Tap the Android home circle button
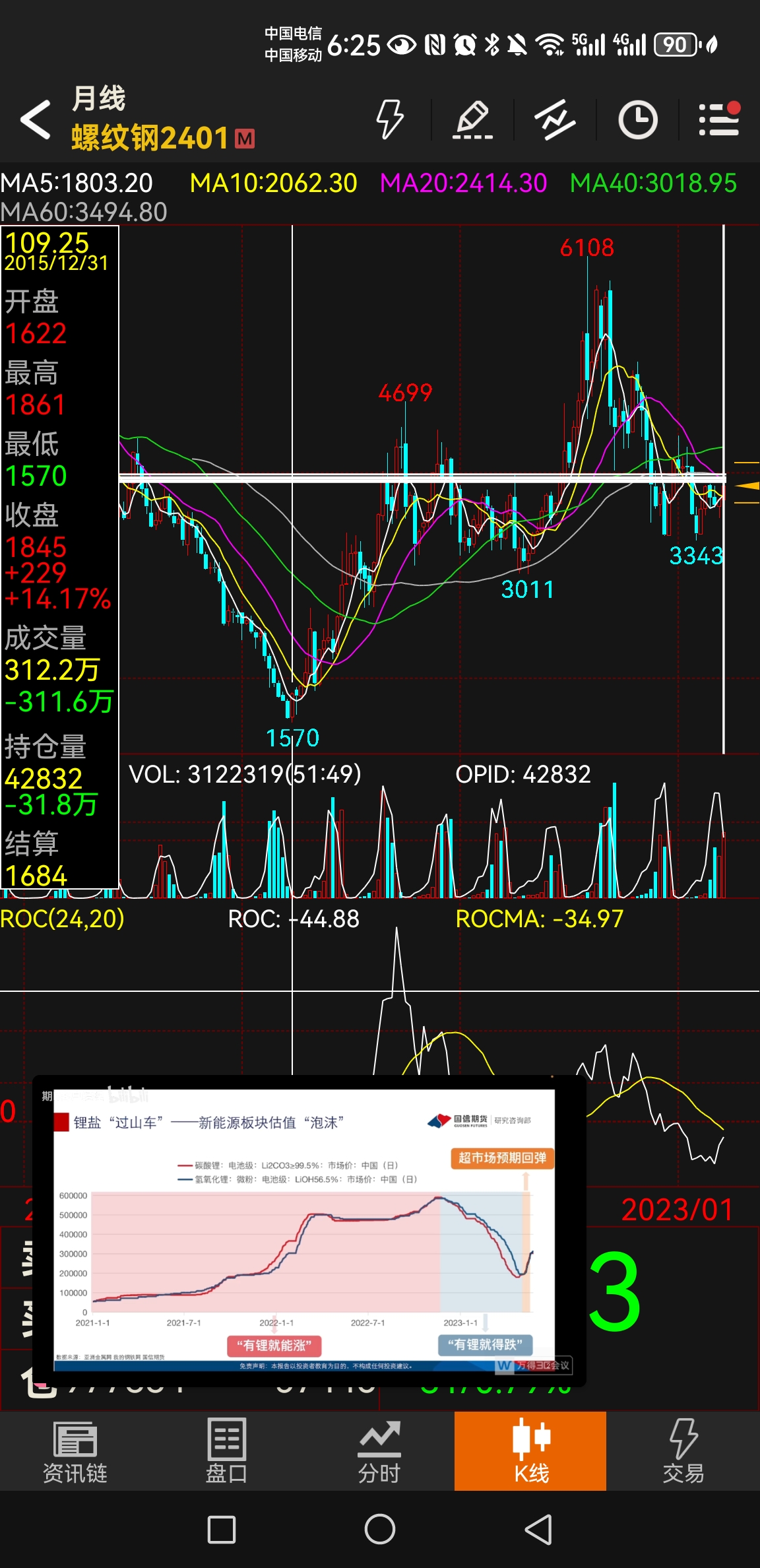Screen dimensions: 760x1568 pyautogui.click(x=380, y=1529)
